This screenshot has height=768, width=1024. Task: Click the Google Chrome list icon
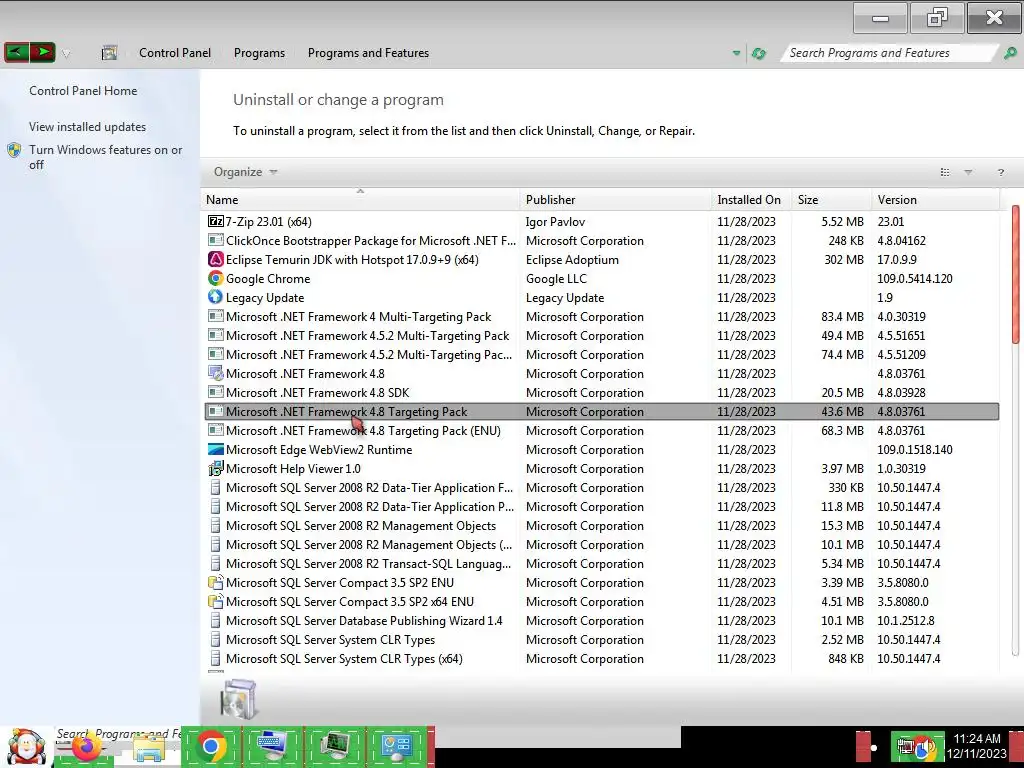pyautogui.click(x=216, y=278)
